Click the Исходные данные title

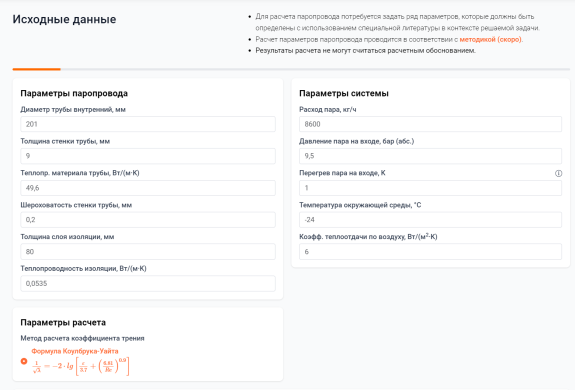click(x=64, y=19)
